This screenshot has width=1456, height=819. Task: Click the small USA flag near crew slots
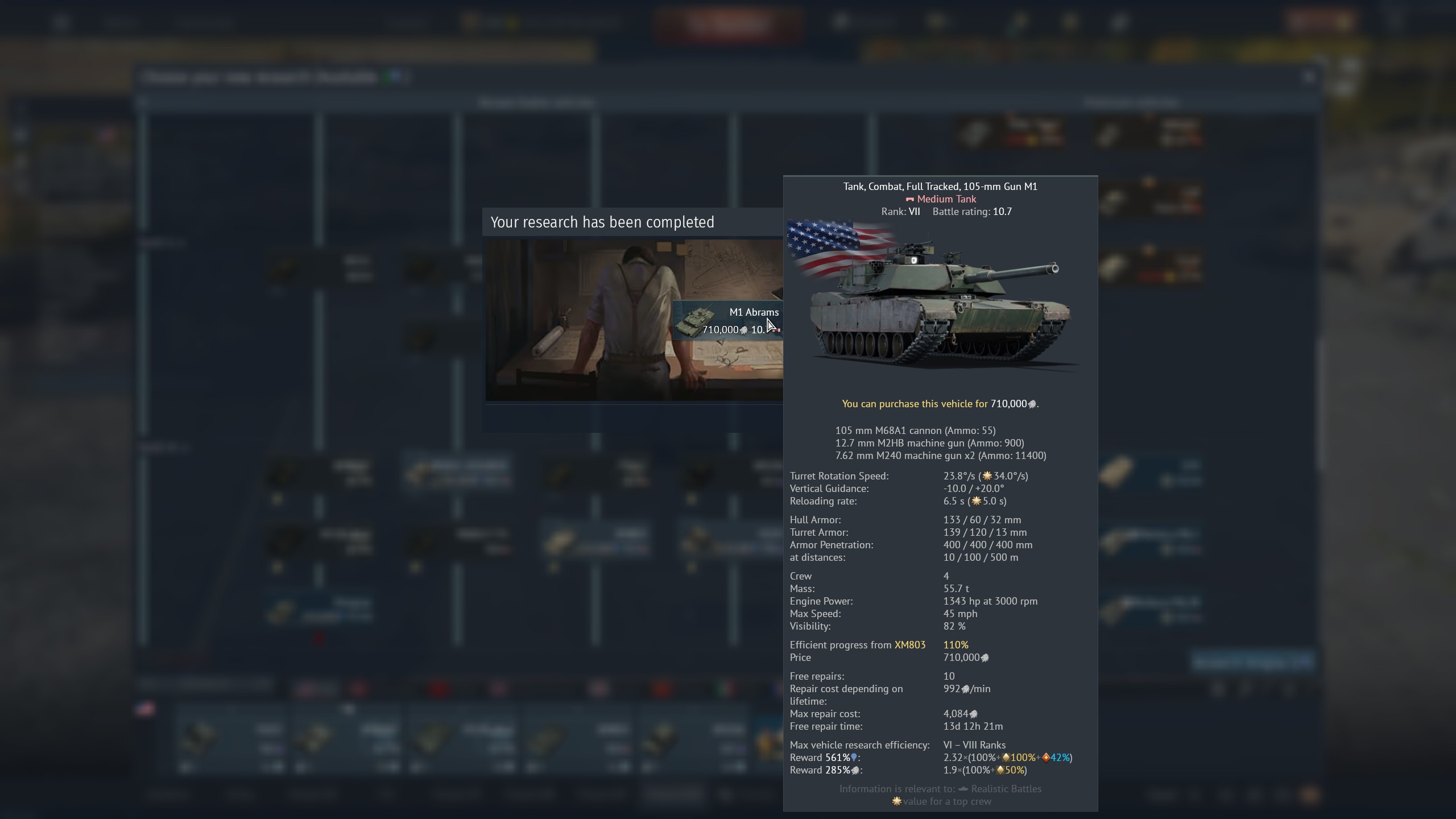(x=146, y=709)
